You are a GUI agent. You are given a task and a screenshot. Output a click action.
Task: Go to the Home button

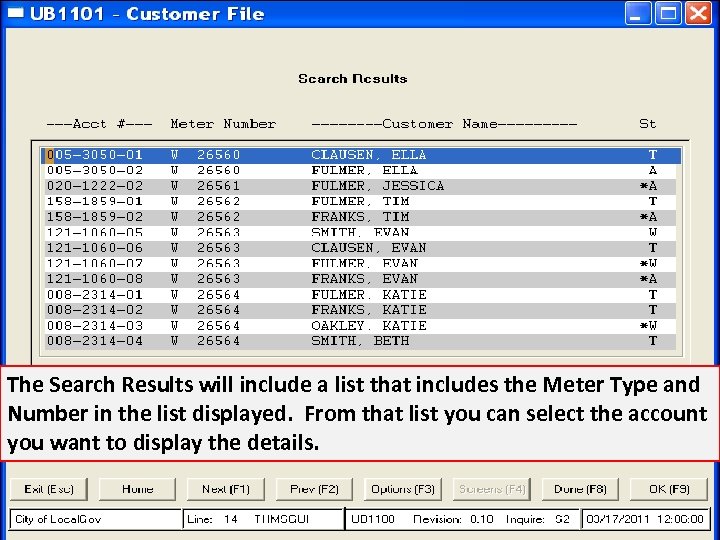137,489
